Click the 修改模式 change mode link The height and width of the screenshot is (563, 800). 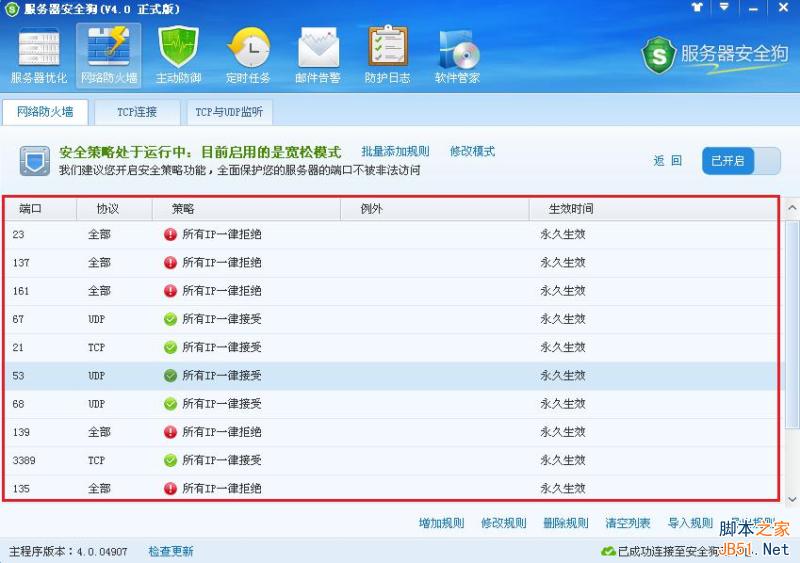[x=472, y=151]
